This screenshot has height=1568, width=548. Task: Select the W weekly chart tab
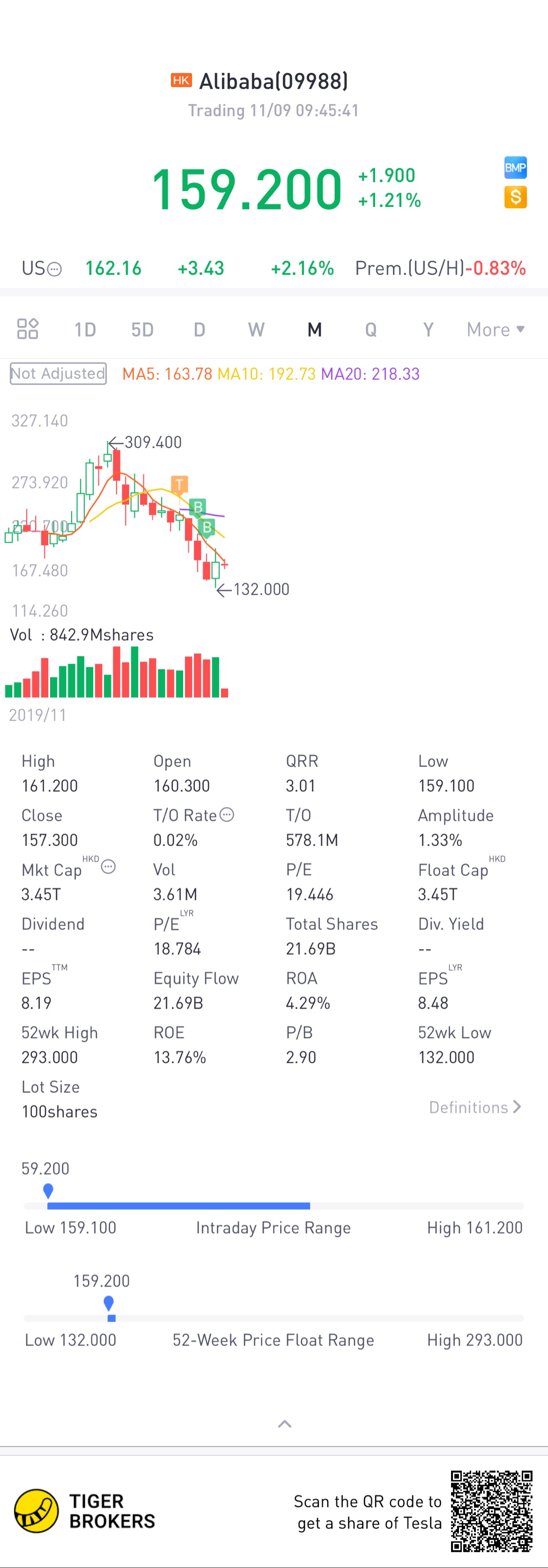tap(256, 329)
